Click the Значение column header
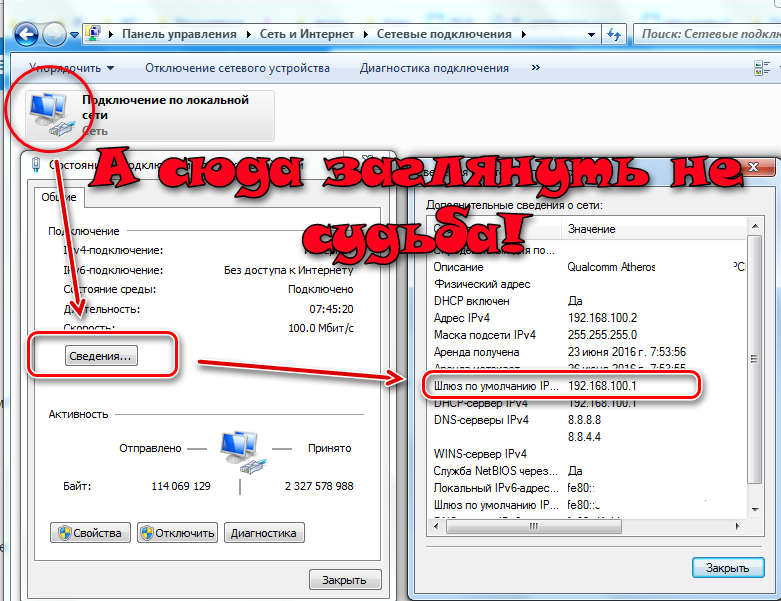781x601 pixels. 591,229
